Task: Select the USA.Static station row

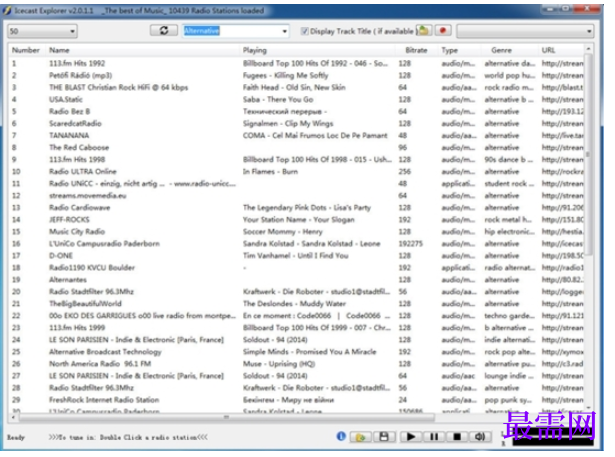Action: coord(296,99)
